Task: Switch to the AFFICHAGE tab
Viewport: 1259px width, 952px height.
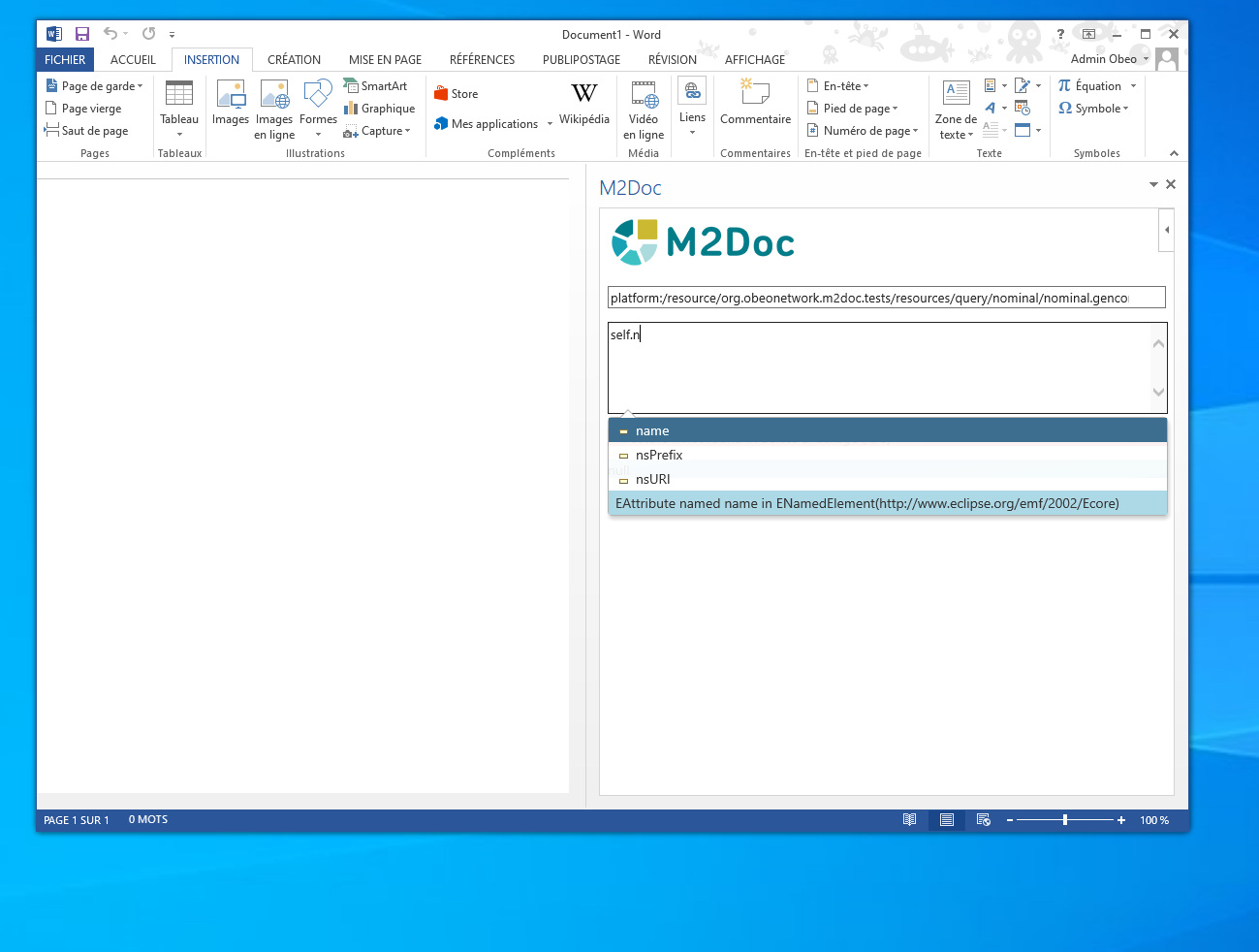Action: [x=754, y=59]
